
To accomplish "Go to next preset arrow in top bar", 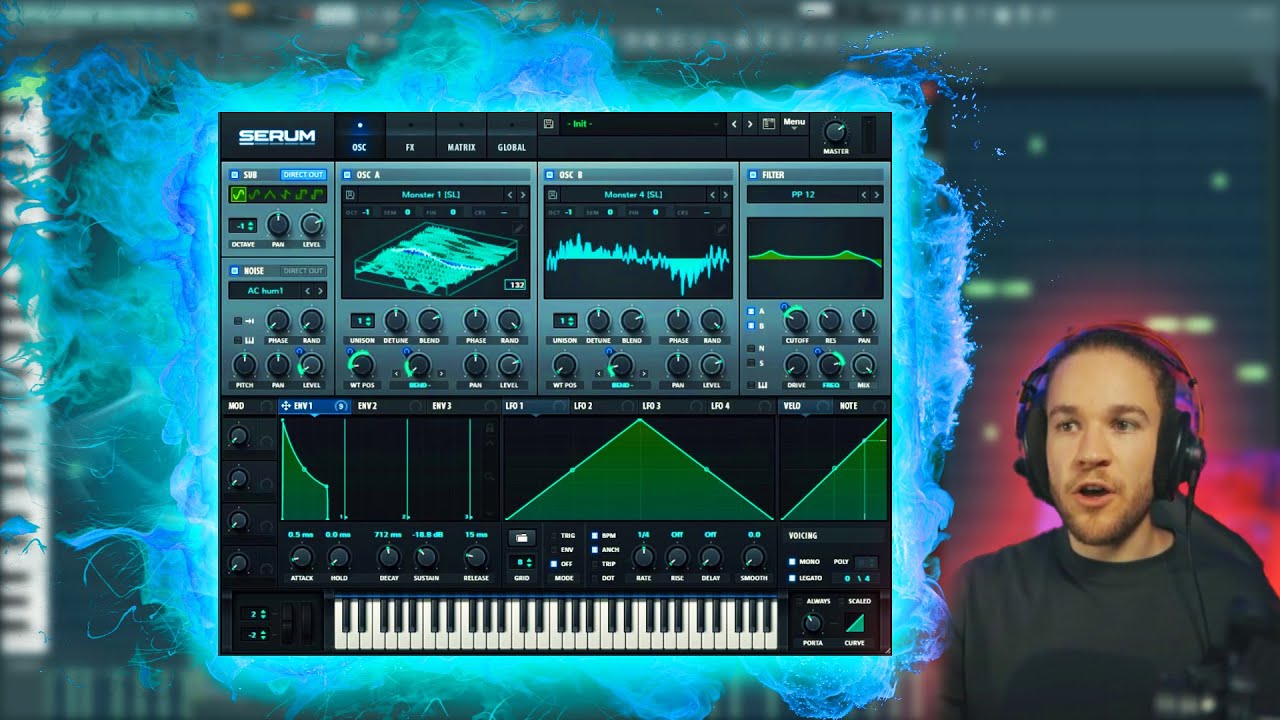I will click(750, 124).
